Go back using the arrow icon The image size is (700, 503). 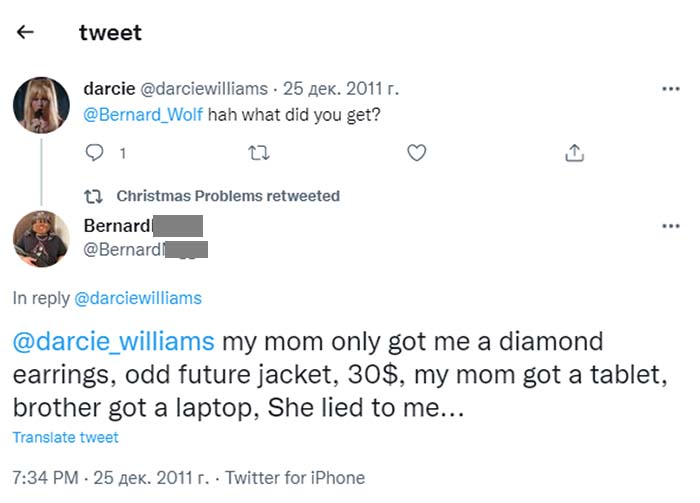click(x=25, y=33)
